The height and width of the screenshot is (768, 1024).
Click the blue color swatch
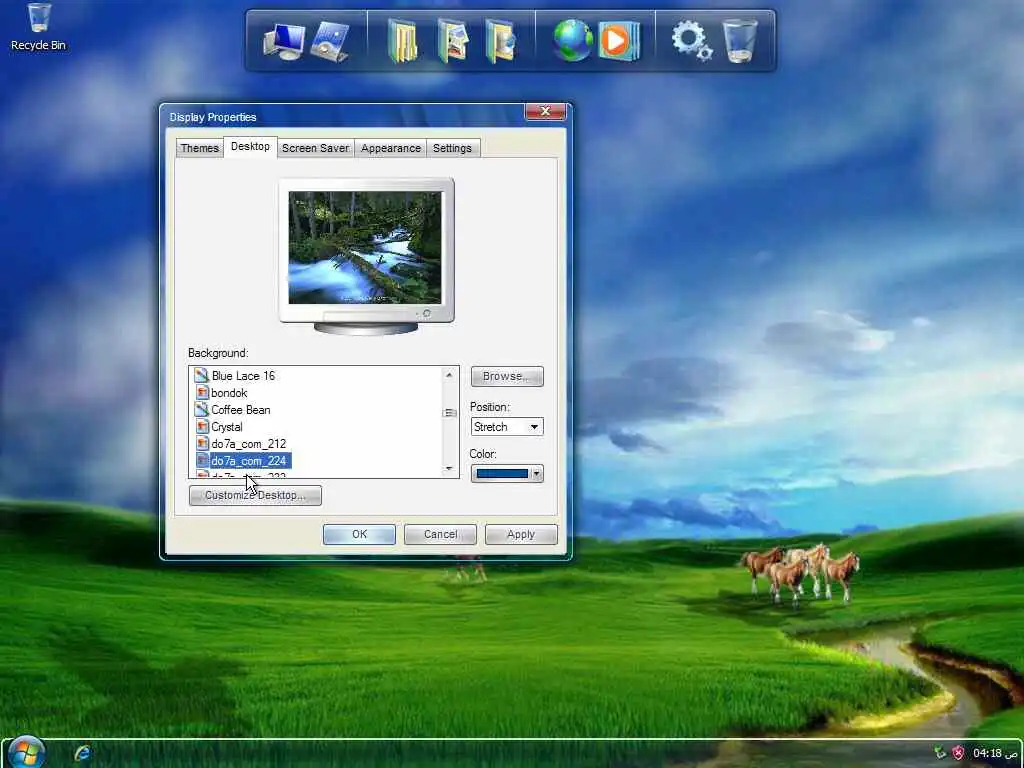click(x=502, y=473)
